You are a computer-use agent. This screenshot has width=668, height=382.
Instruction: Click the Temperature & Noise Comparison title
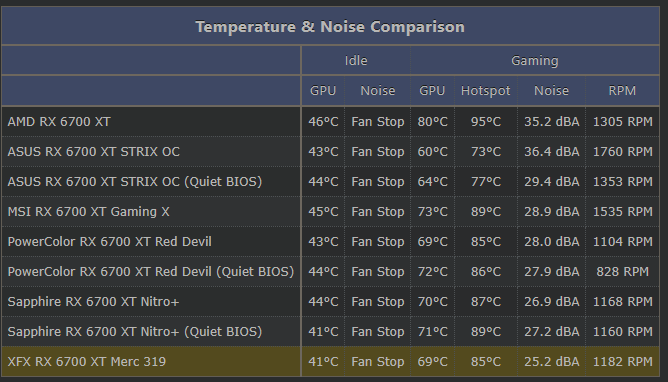pos(330,27)
